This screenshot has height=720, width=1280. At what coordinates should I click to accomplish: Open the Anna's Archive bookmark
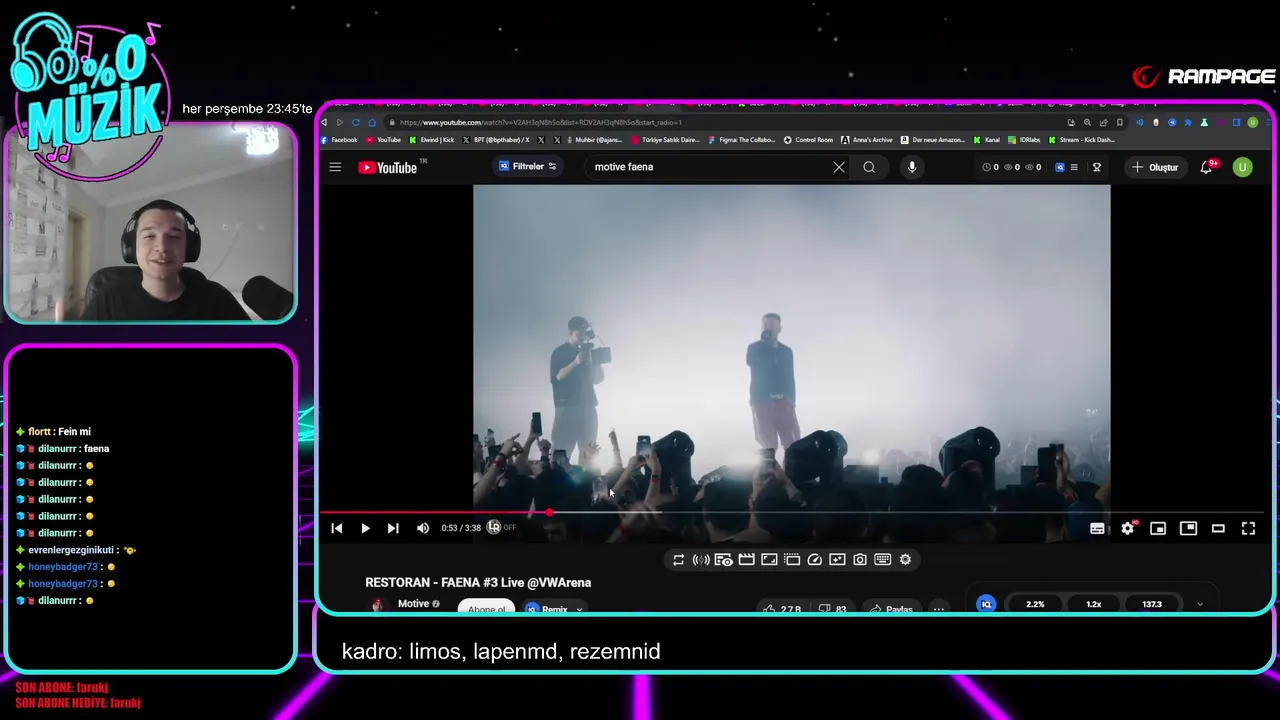[x=867, y=140]
